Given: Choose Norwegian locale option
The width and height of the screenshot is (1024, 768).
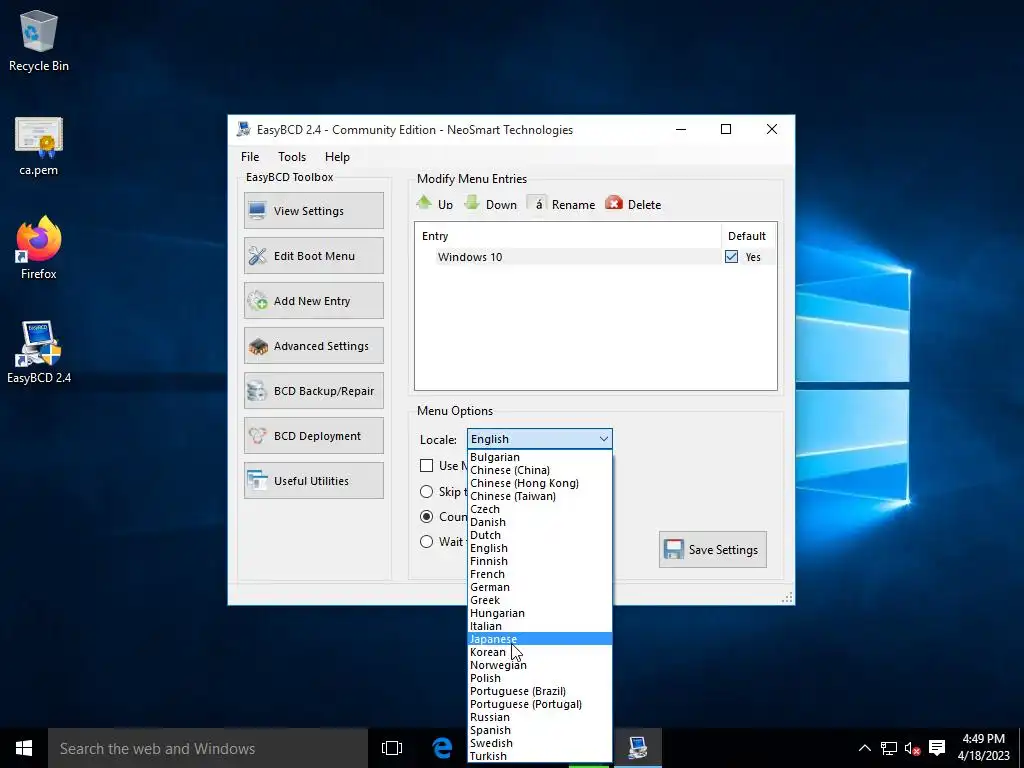Looking at the screenshot, I should (x=540, y=665).
